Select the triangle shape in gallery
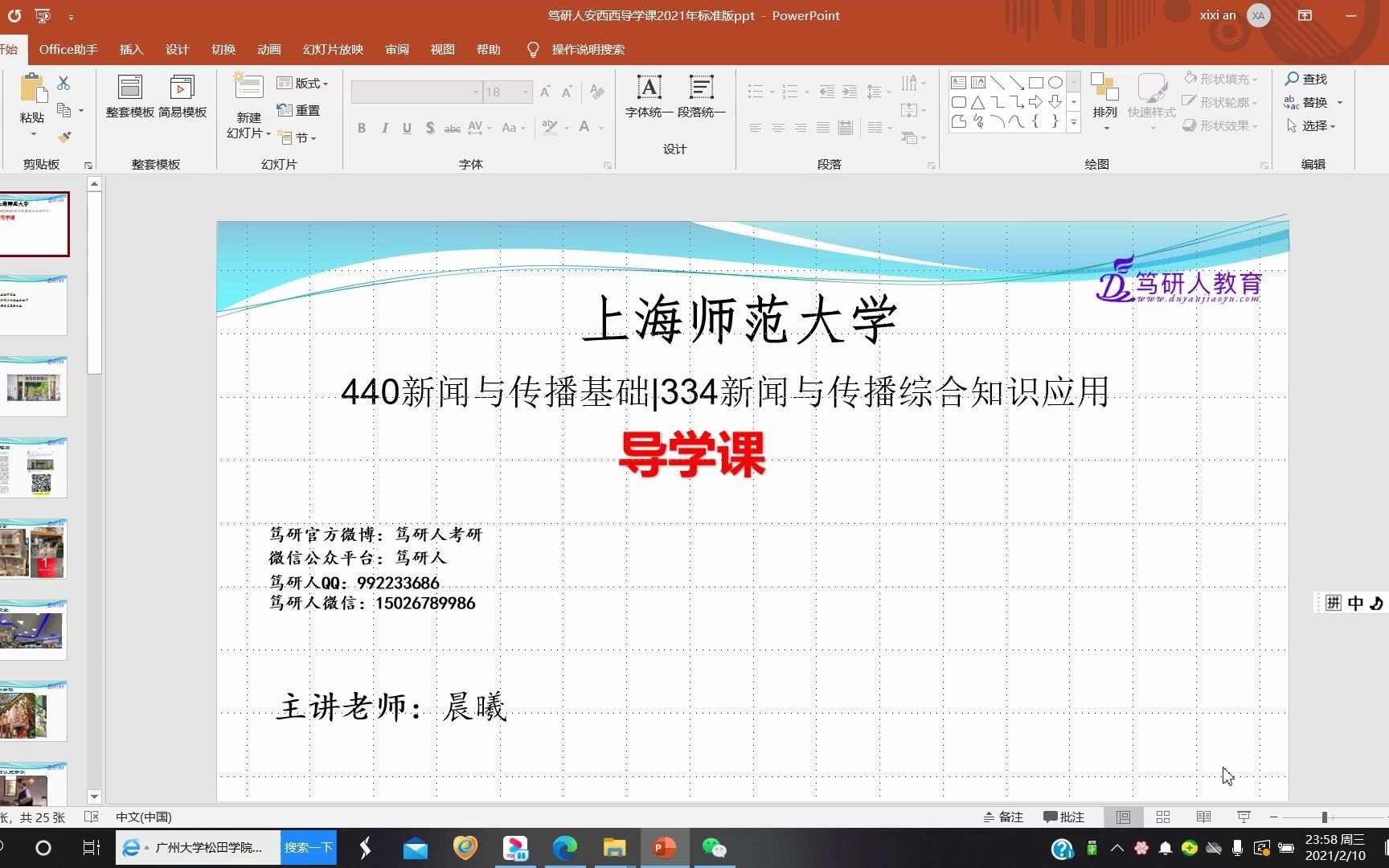1389x868 pixels. click(977, 102)
